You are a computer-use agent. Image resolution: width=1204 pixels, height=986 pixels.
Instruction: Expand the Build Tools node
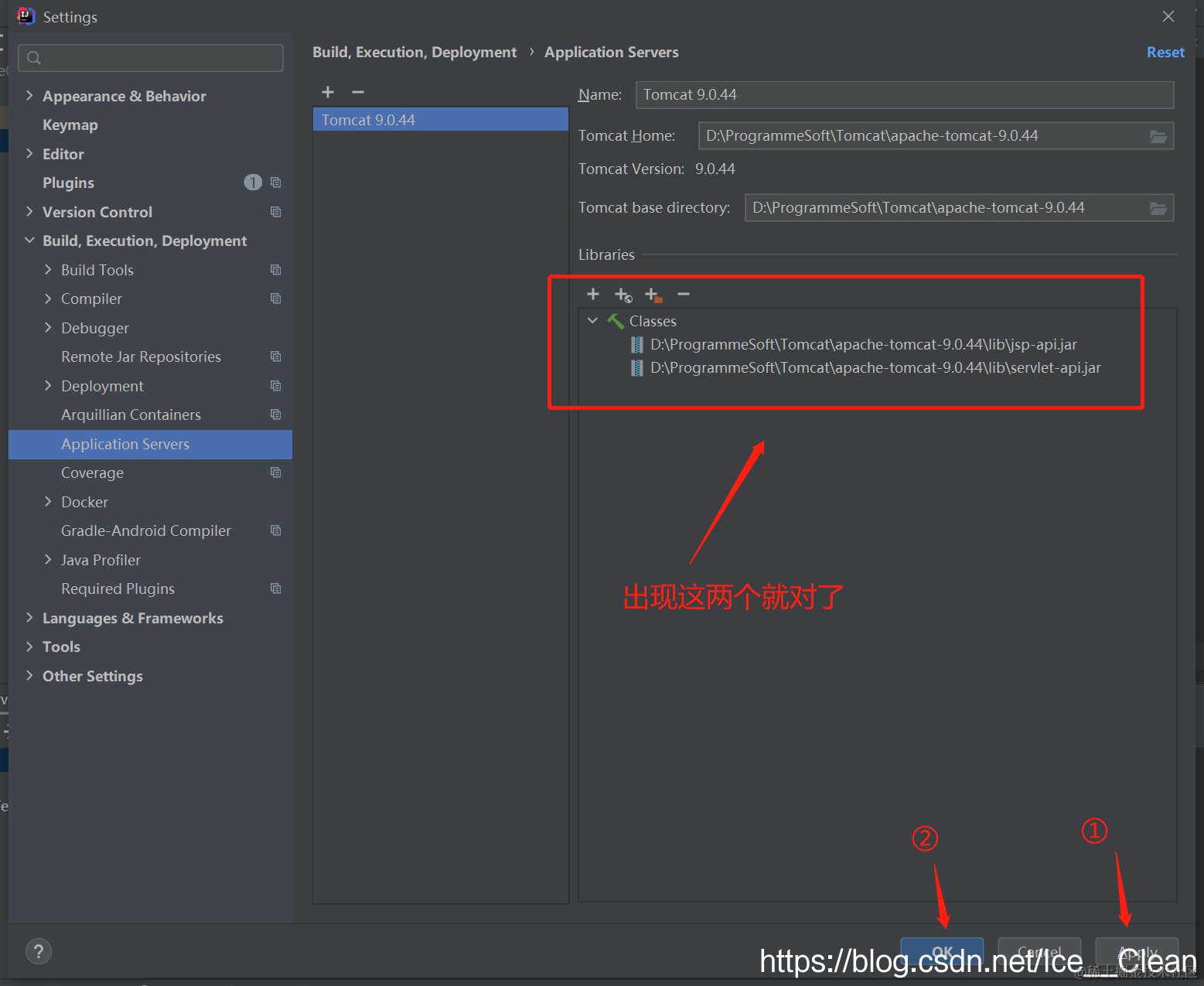[48, 270]
